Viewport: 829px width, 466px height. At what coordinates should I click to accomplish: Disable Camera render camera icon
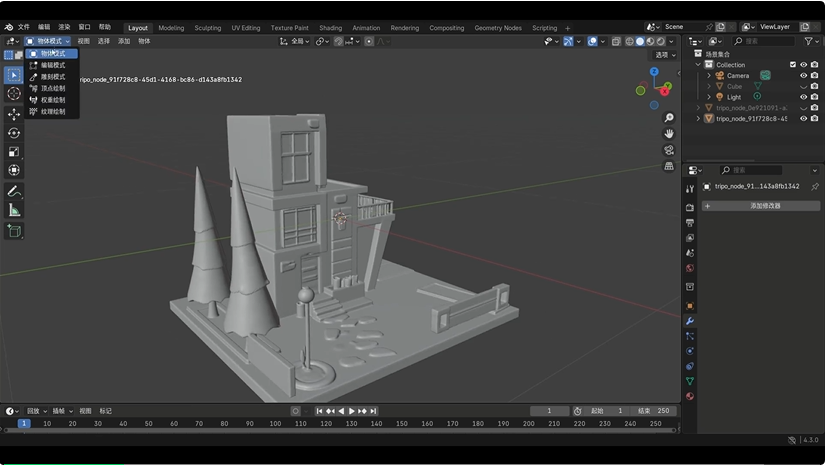point(814,76)
